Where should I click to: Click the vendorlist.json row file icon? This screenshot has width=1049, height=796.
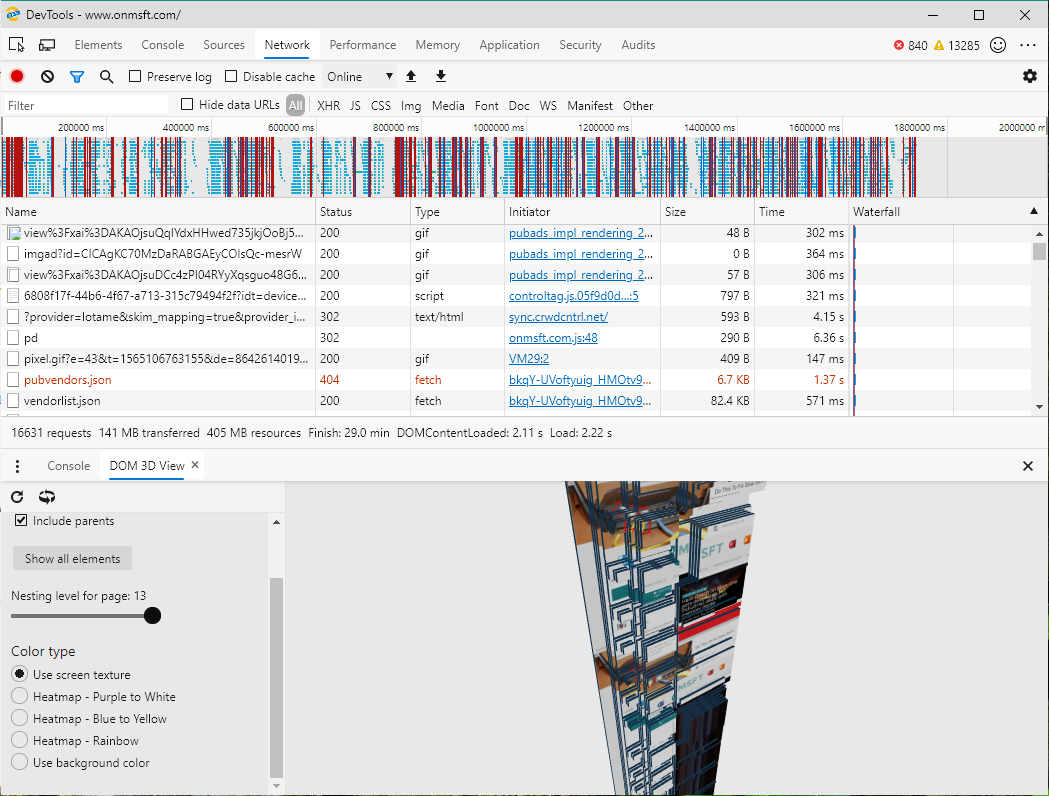[x=13, y=401]
